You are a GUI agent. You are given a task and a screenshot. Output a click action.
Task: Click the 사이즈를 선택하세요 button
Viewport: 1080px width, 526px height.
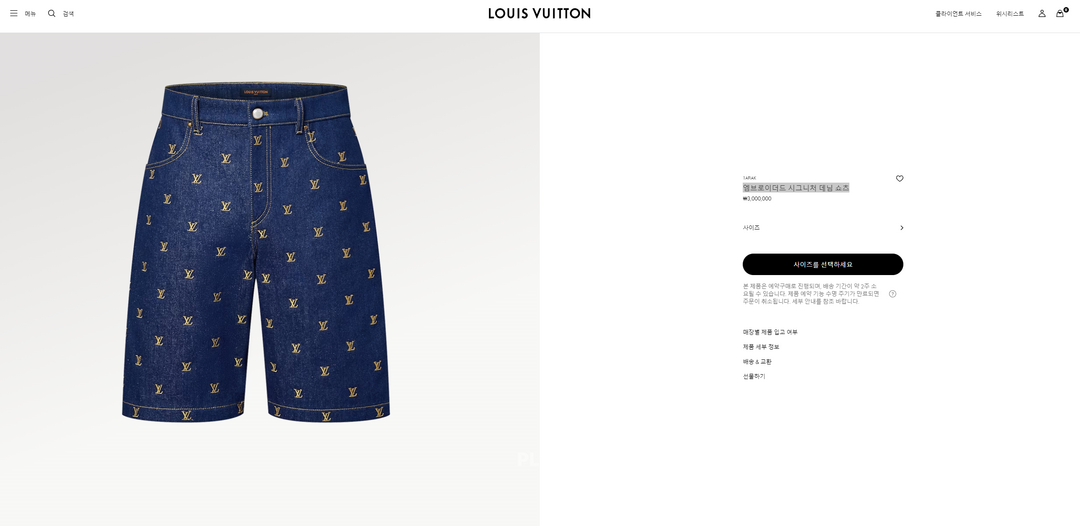(x=823, y=264)
